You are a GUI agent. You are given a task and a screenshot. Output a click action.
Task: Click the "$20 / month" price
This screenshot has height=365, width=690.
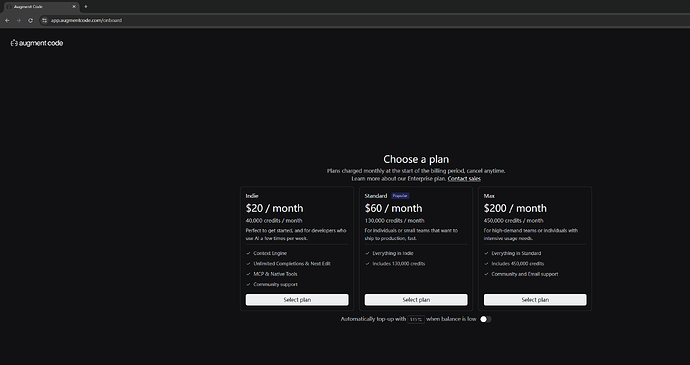pos(275,208)
